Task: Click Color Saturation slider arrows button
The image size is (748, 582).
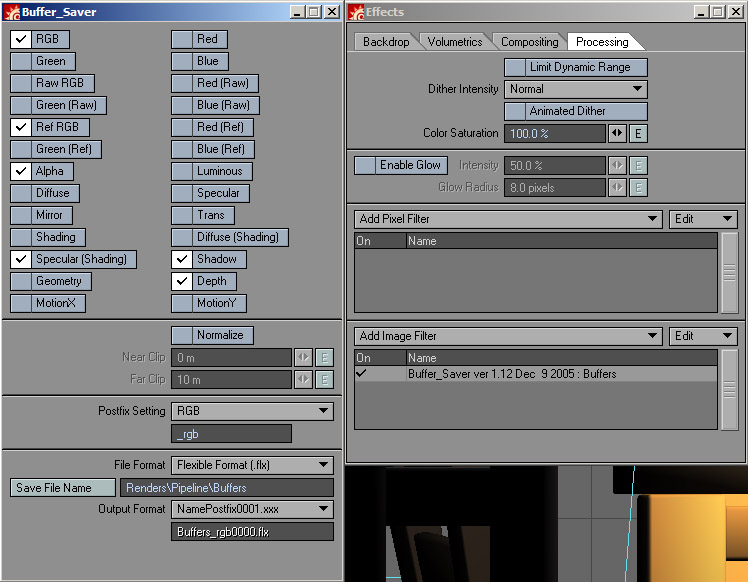Action: tap(617, 134)
